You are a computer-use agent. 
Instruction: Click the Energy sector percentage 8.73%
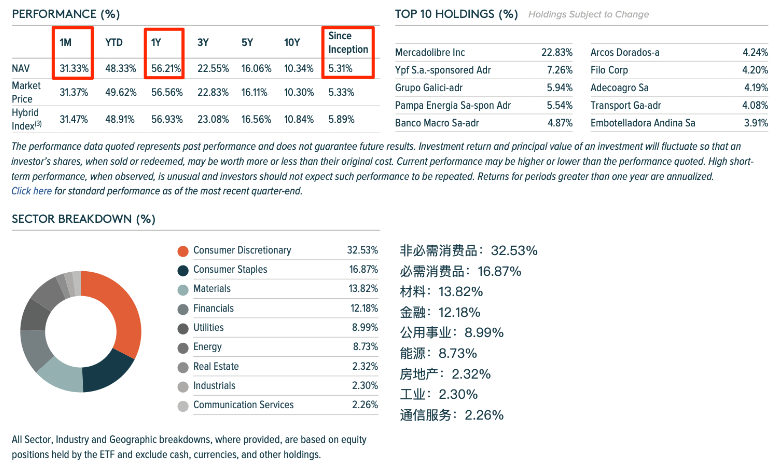pyautogui.click(x=365, y=347)
